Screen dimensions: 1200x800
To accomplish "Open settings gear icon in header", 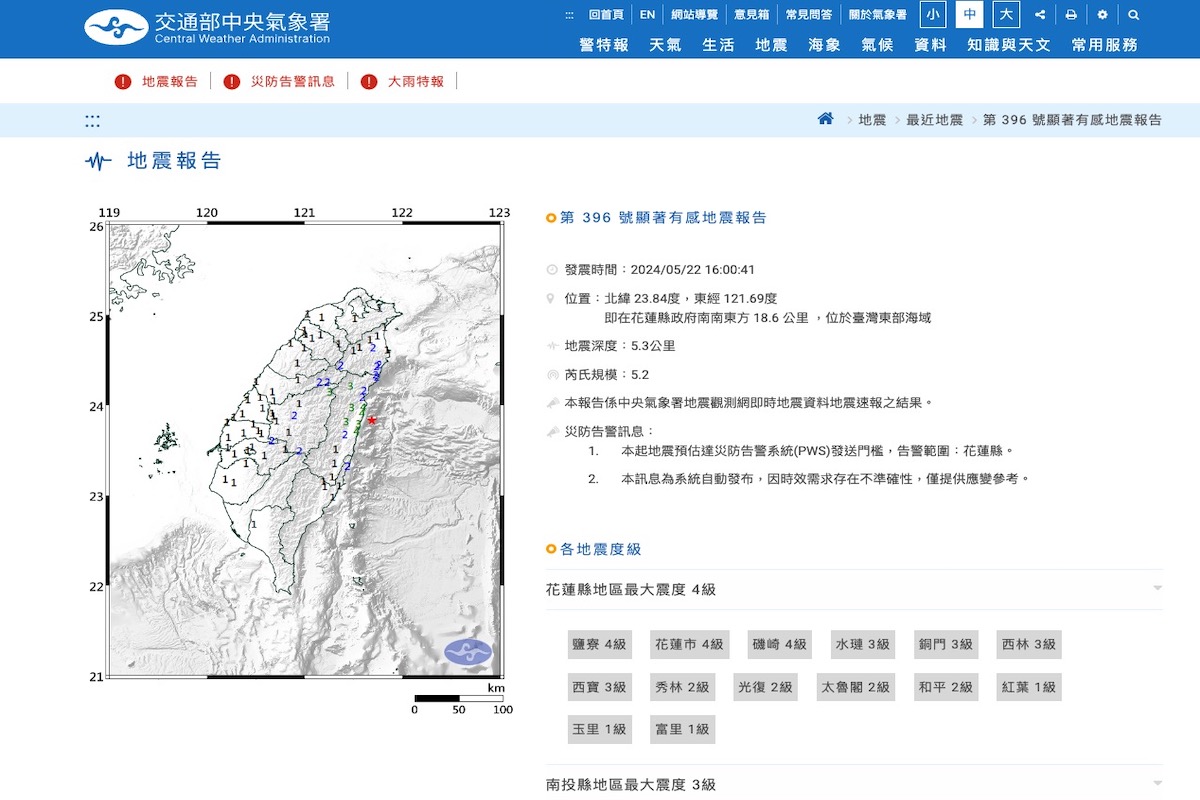I will pyautogui.click(x=1102, y=15).
